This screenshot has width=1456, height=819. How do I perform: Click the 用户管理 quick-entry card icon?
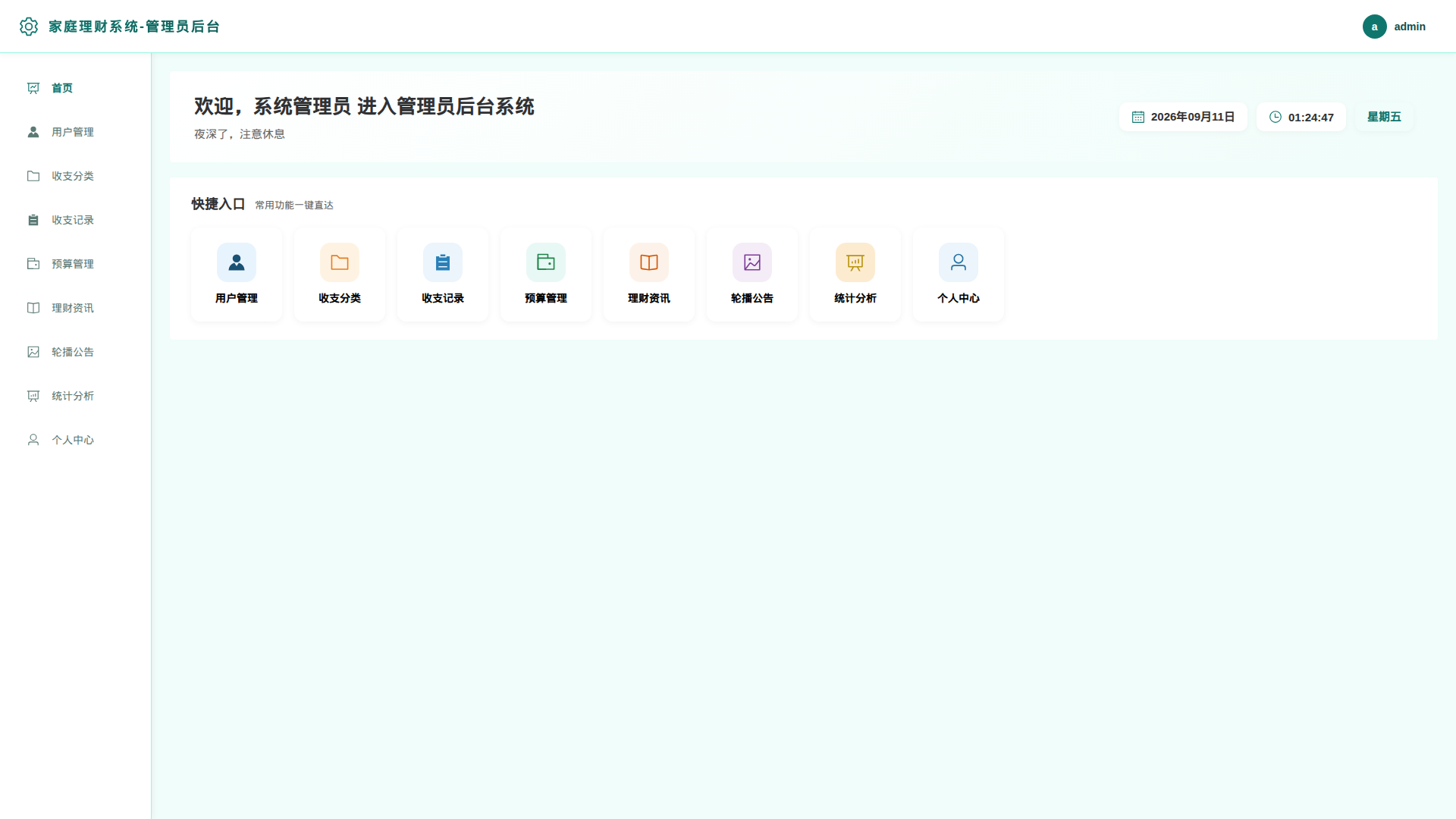coord(237,262)
